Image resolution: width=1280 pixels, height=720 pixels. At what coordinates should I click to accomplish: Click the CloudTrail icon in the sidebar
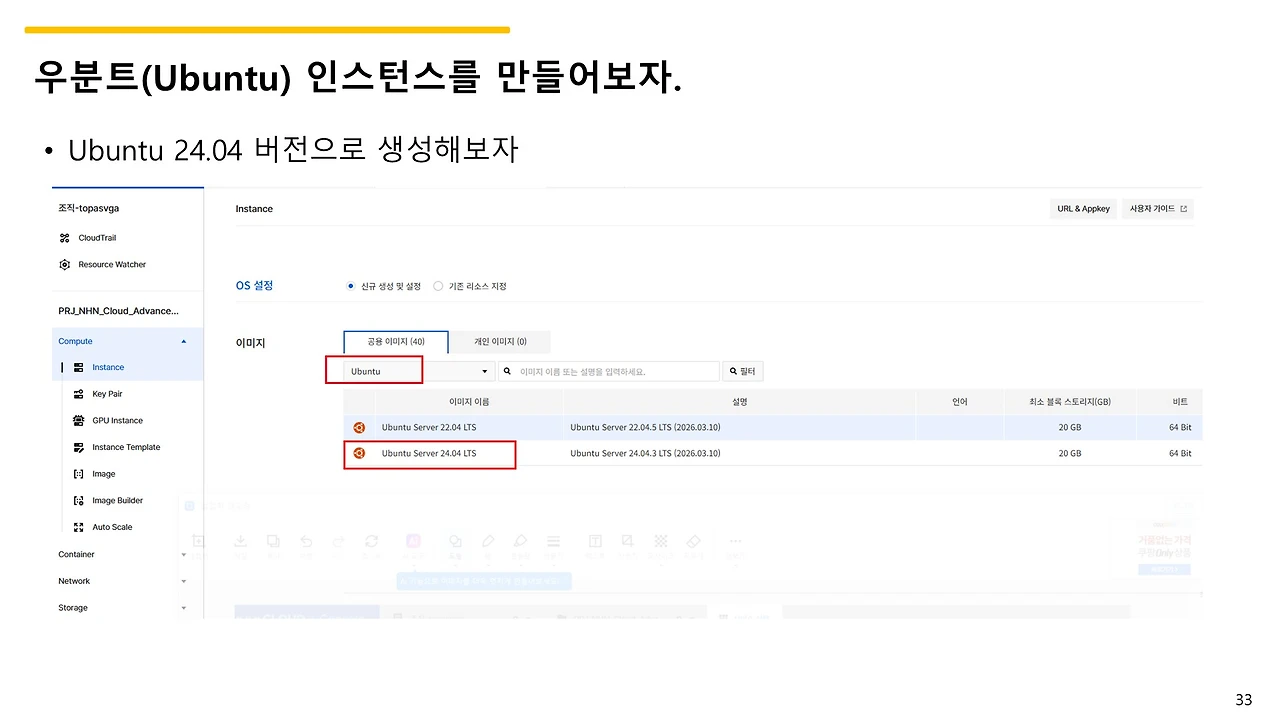65,237
